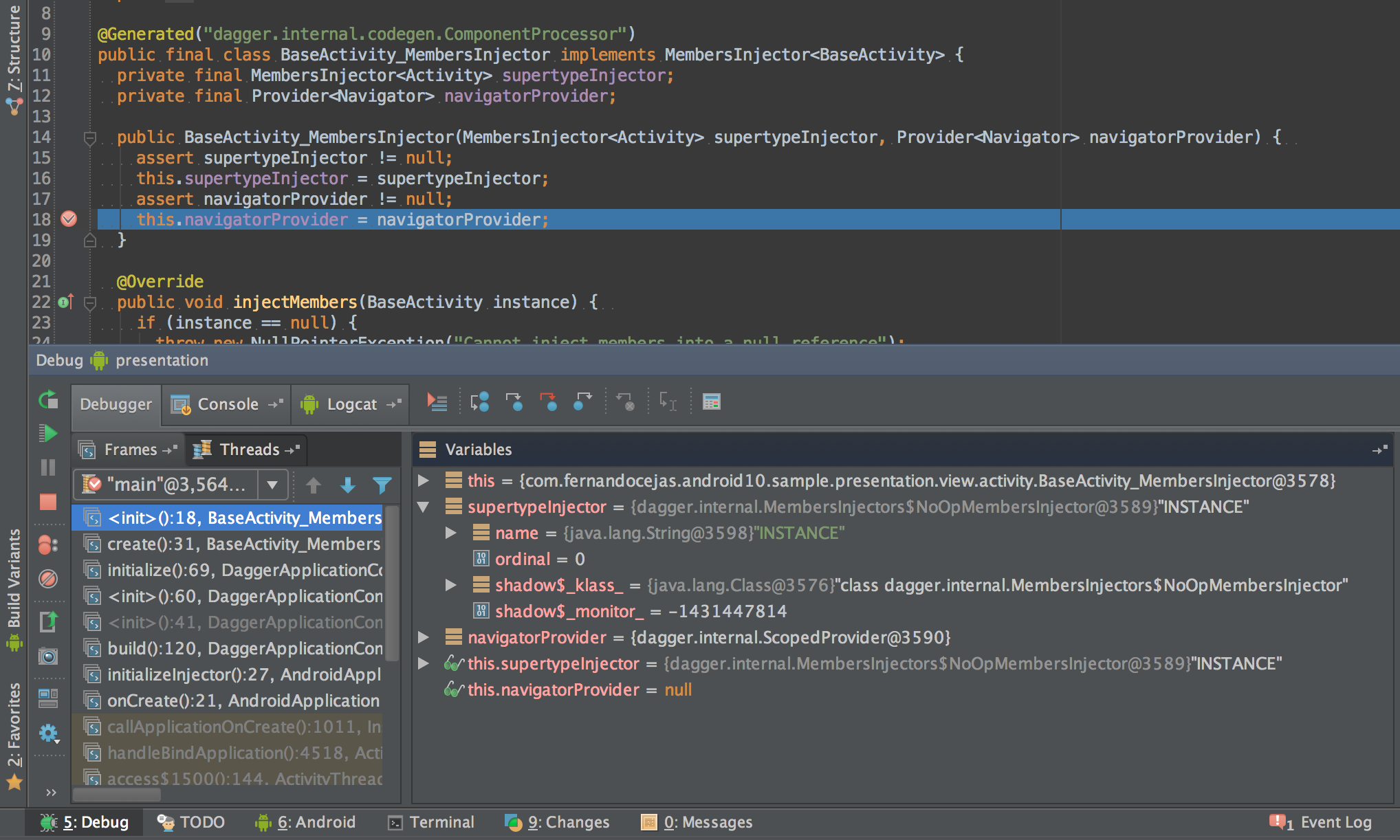The height and width of the screenshot is (840, 1400).
Task: Select onCreate():21 AndroidApplication frame
Action: click(227, 700)
